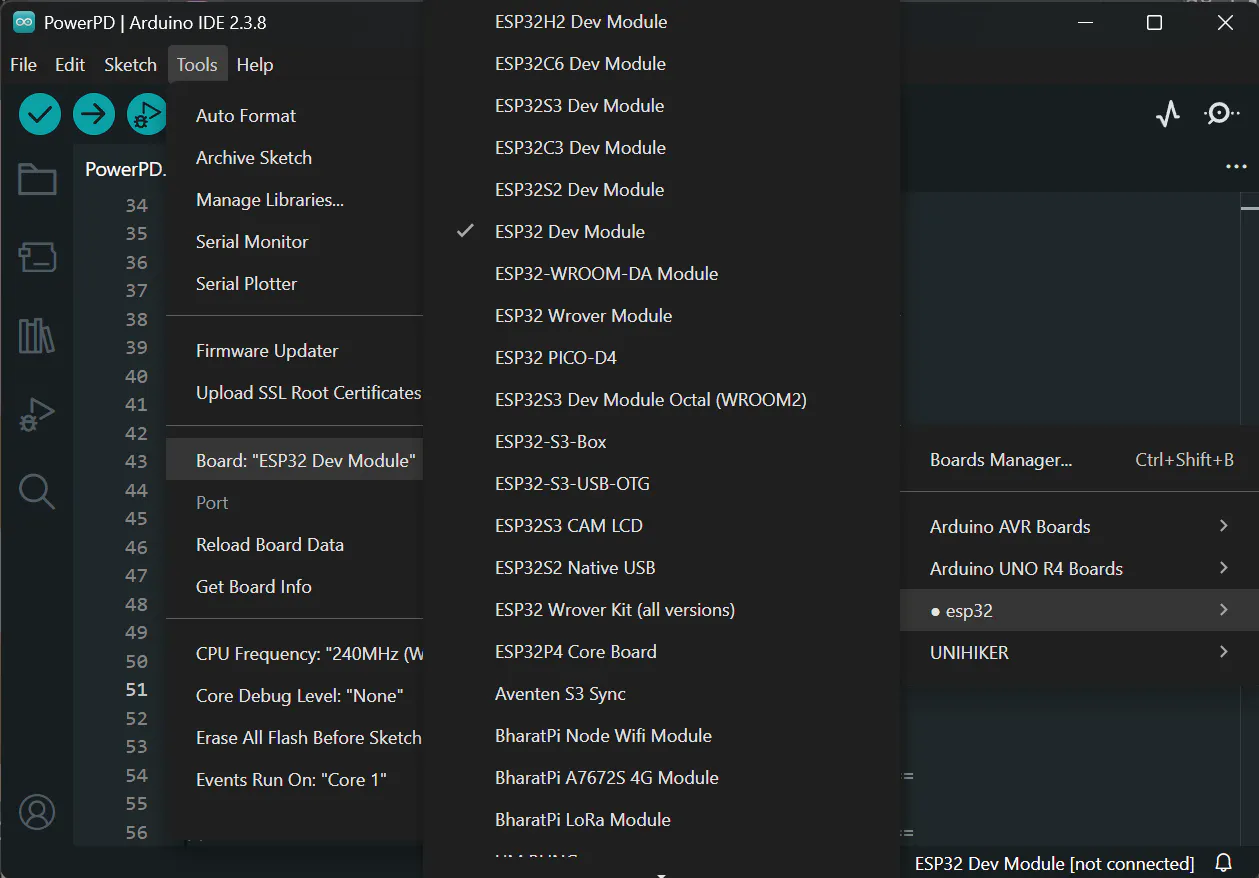Image resolution: width=1259 pixels, height=878 pixels.
Task: Select ESP32C3 Dev Module board
Action: click(661, 148)
